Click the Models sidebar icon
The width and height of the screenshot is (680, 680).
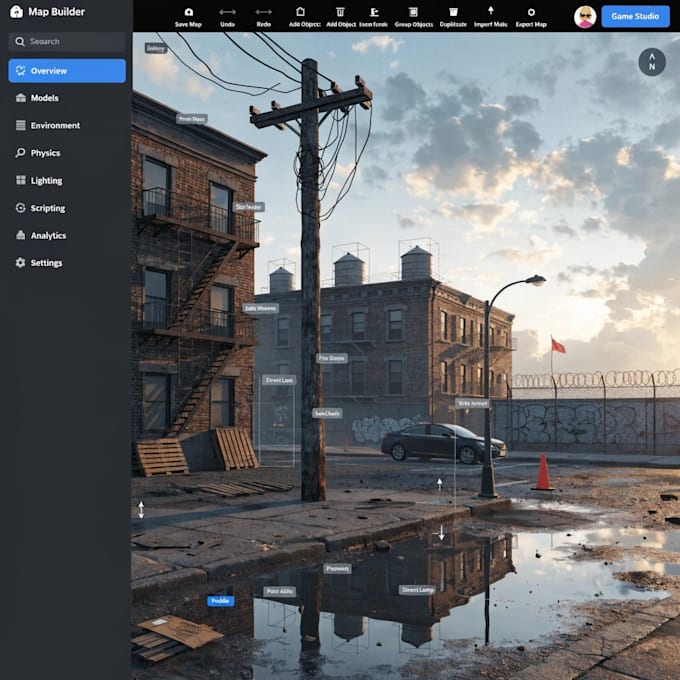pos(20,98)
